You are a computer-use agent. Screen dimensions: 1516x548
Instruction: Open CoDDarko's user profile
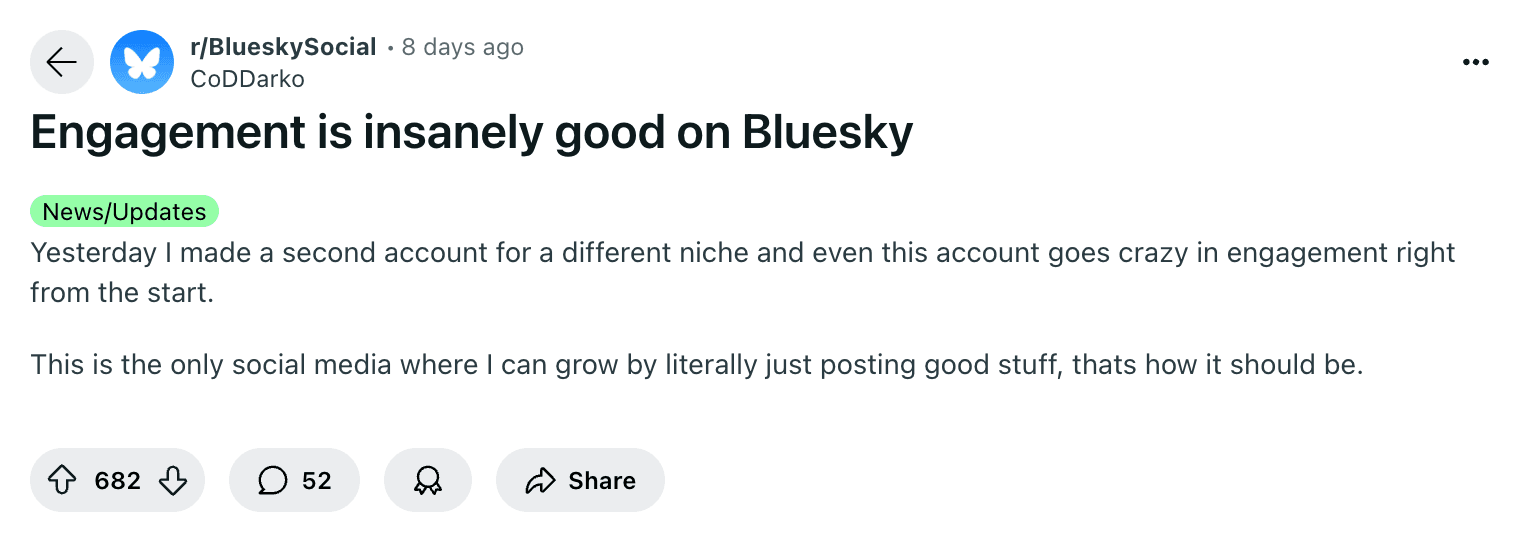tap(246, 77)
